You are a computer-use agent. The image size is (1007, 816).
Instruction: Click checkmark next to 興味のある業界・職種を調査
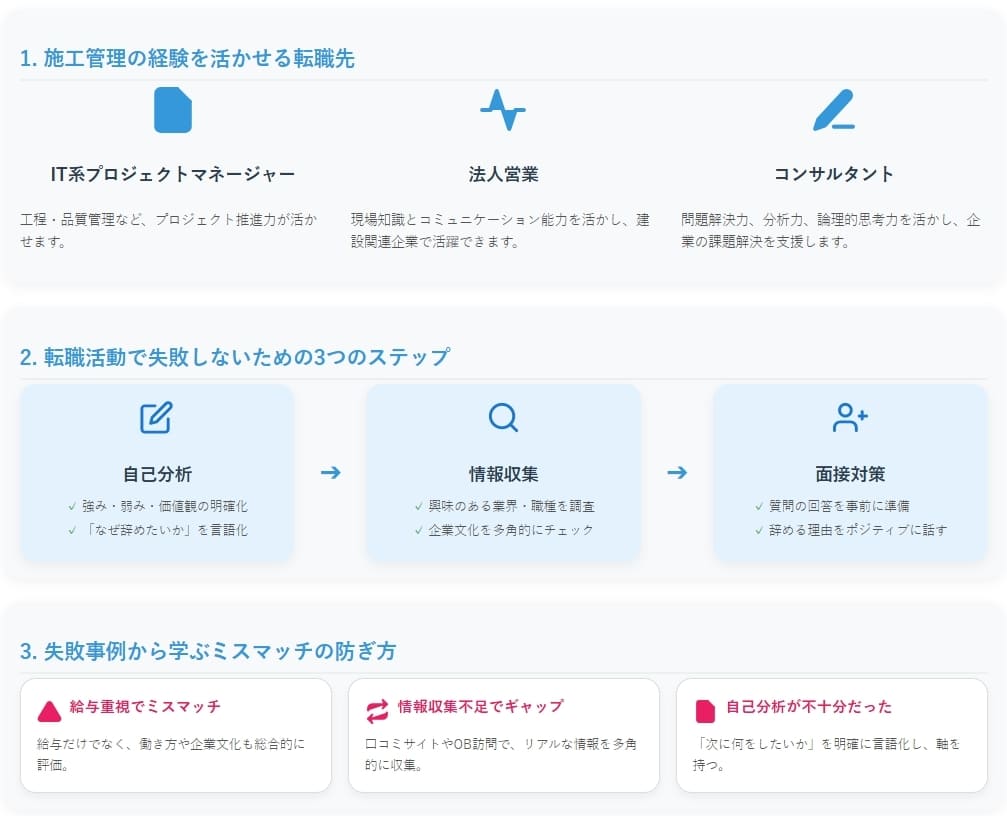pos(419,507)
